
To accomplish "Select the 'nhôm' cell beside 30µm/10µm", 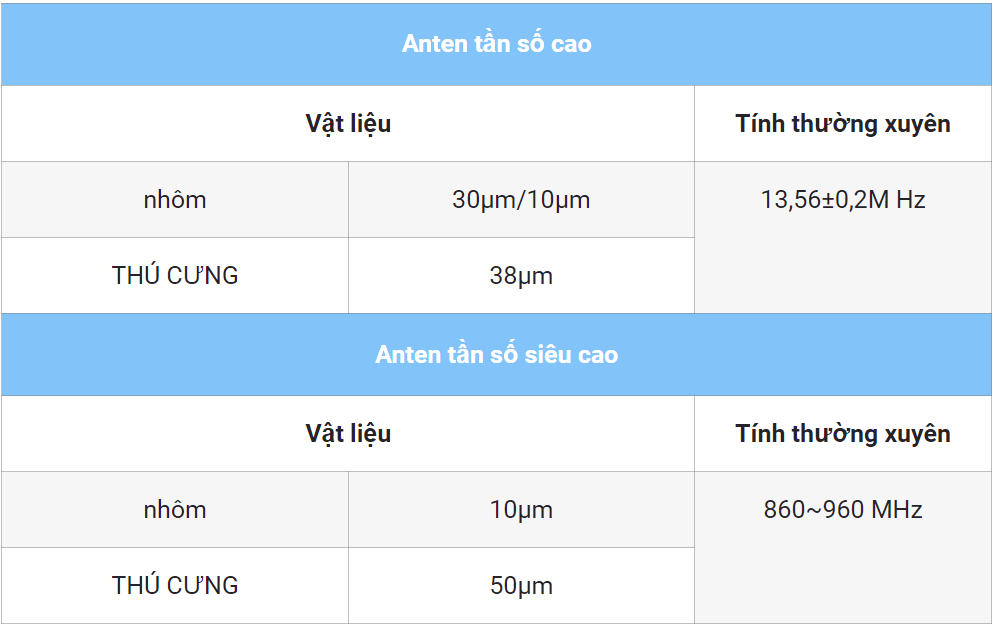I will 175,200.
